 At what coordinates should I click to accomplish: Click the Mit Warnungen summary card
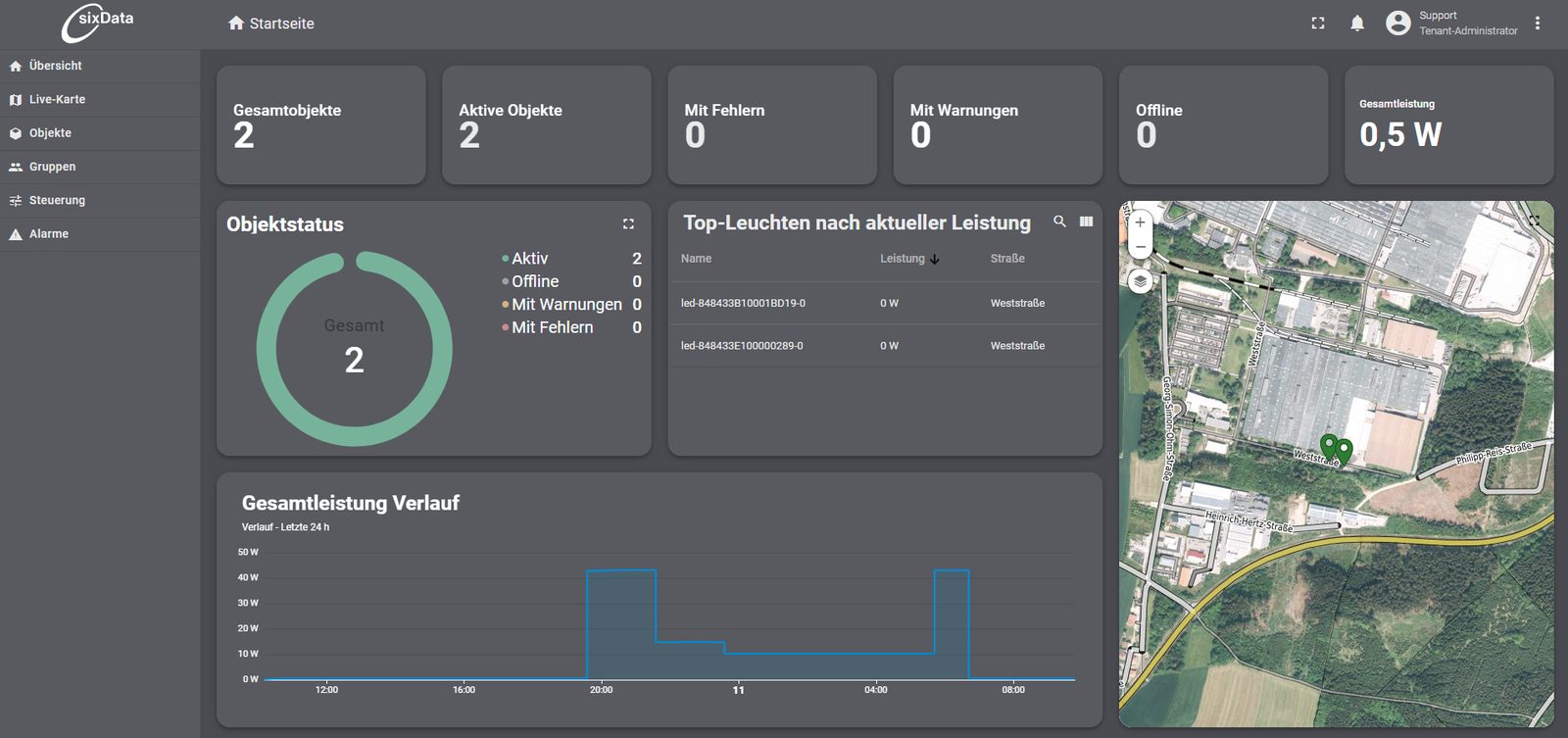tap(998, 125)
